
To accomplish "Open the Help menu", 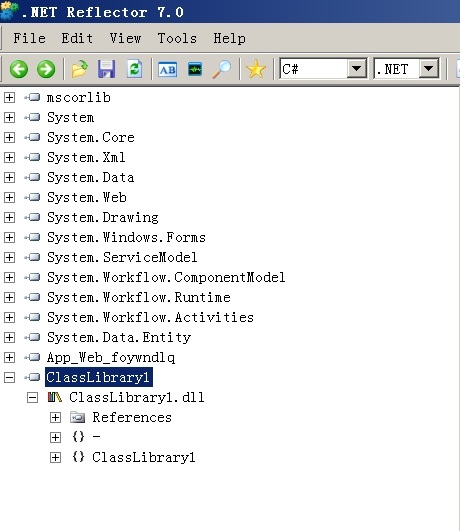I will (x=229, y=38).
